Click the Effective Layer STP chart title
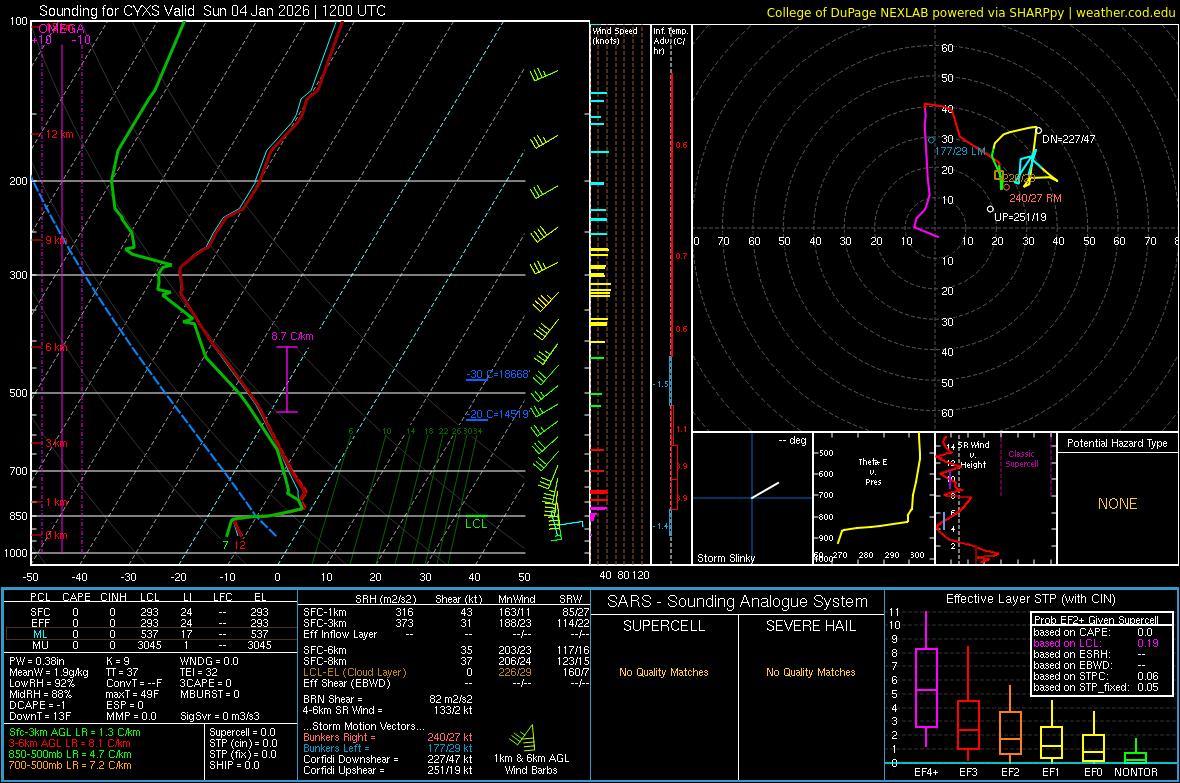Screen dimensions: 1180x783 click(1030, 599)
